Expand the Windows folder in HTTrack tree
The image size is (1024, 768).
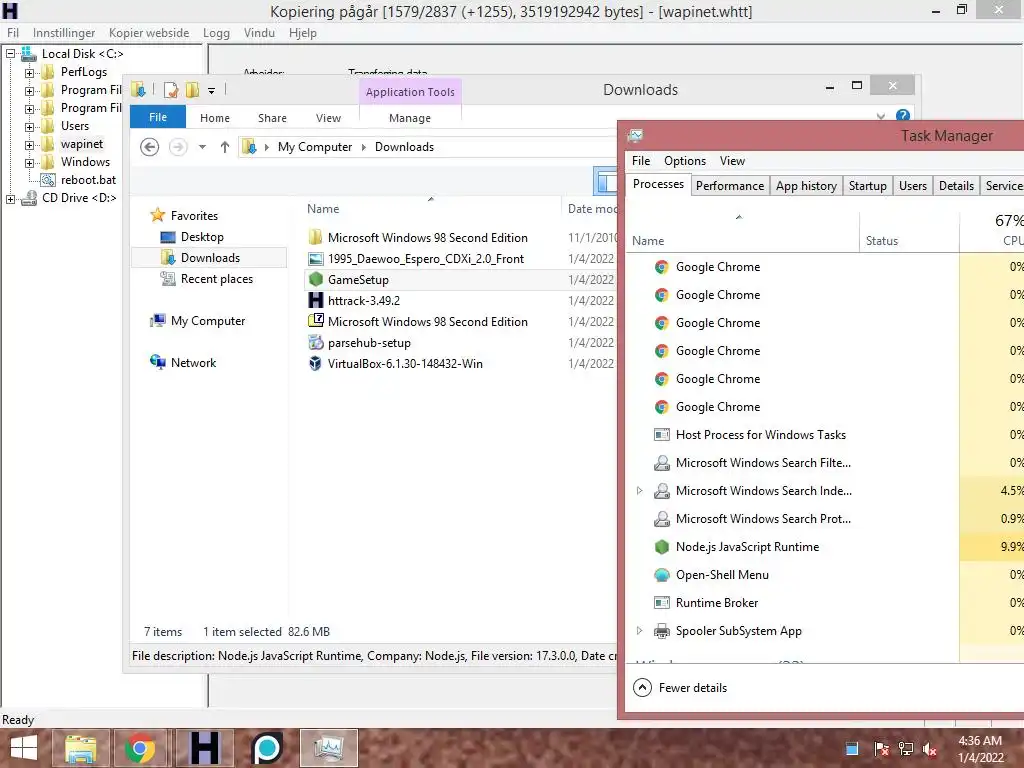(29, 163)
